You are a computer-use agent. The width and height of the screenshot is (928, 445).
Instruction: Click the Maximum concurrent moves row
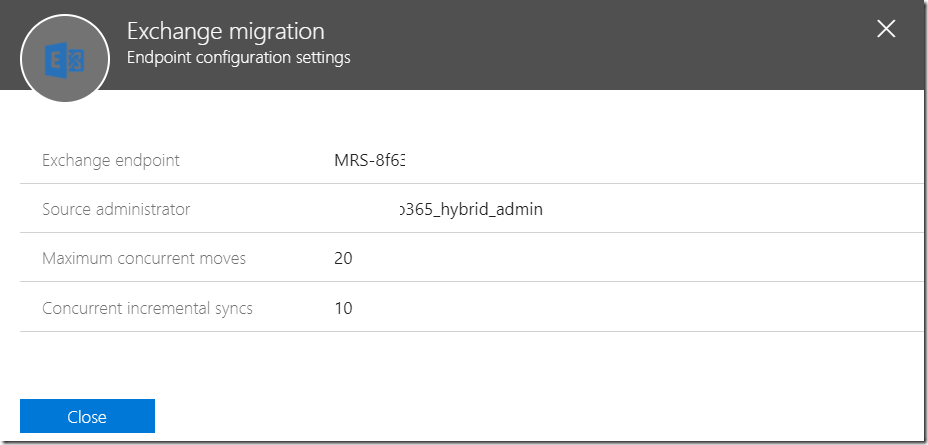click(x=472, y=258)
